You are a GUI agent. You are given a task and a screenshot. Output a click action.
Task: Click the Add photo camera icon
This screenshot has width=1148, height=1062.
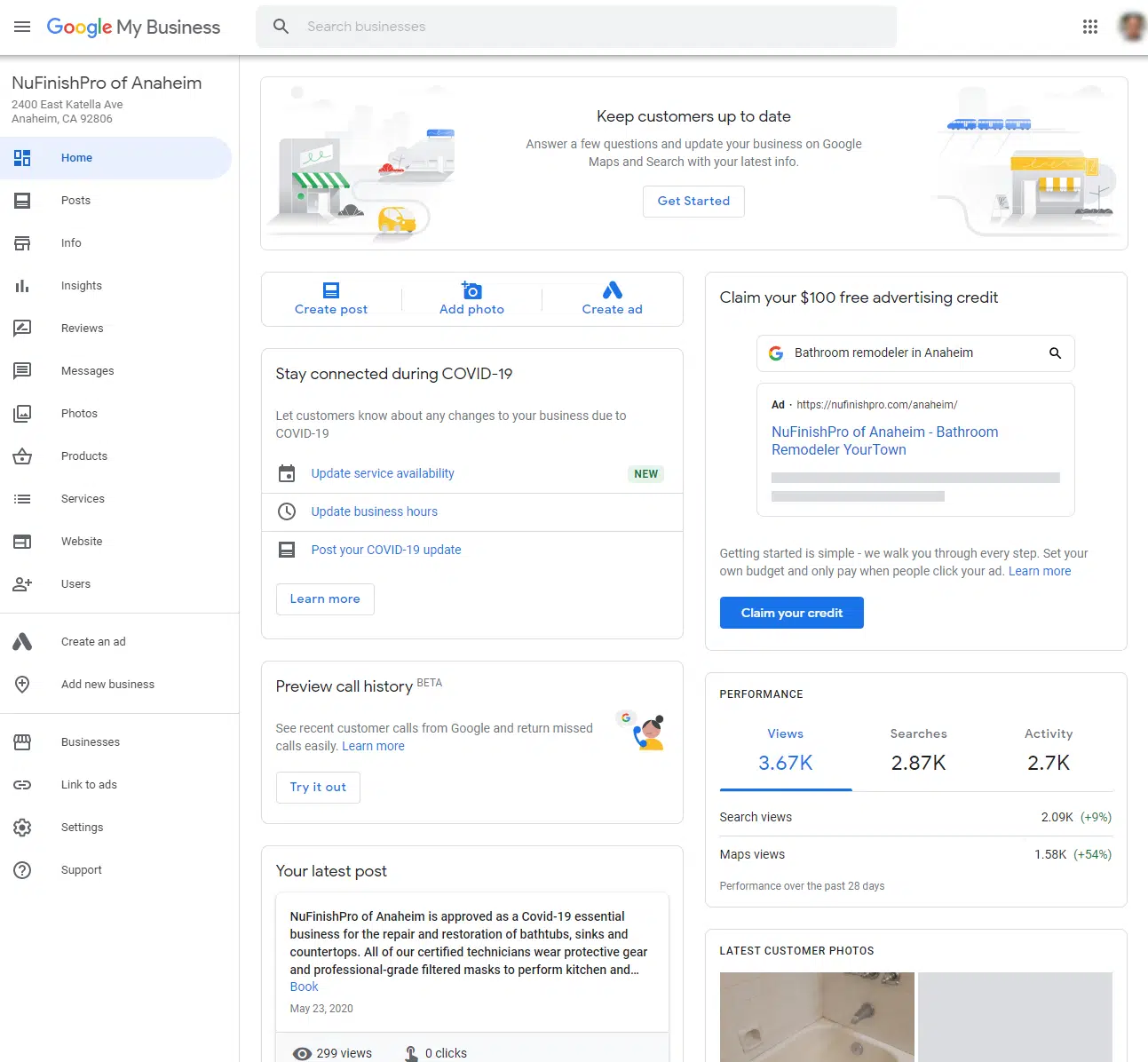click(x=471, y=290)
